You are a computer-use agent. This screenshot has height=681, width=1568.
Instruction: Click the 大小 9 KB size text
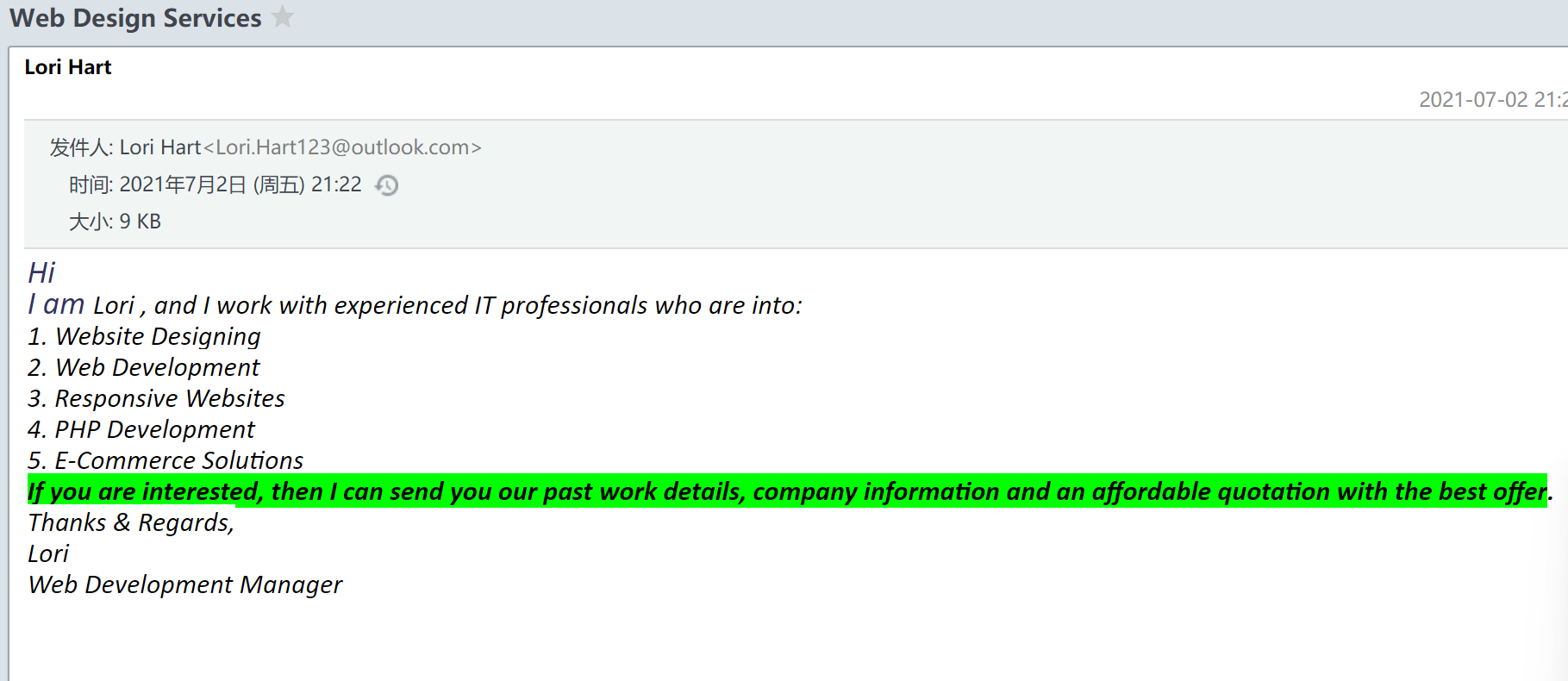[116, 222]
